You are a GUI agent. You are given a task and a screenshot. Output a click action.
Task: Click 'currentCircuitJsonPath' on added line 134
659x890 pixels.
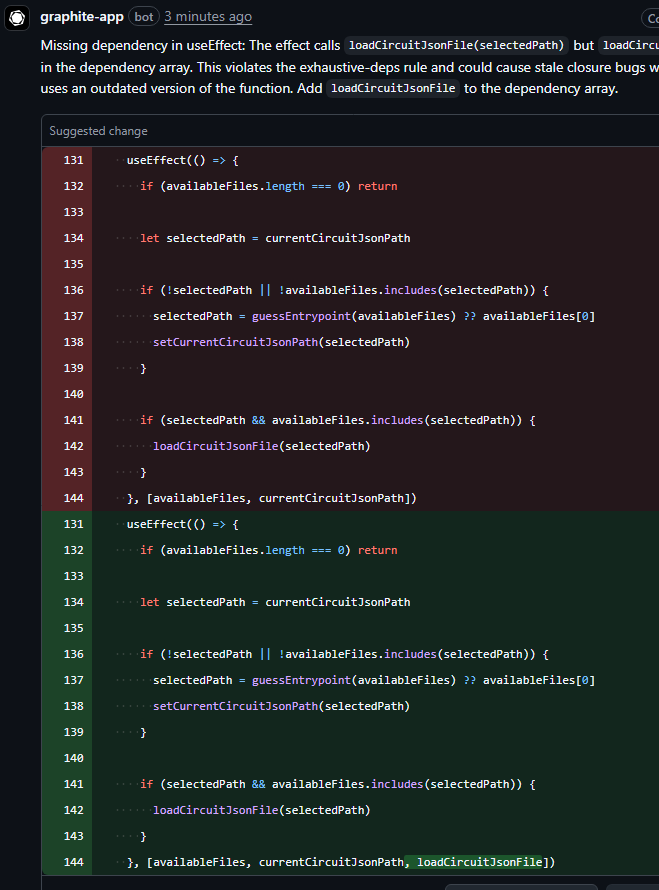tap(338, 602)
